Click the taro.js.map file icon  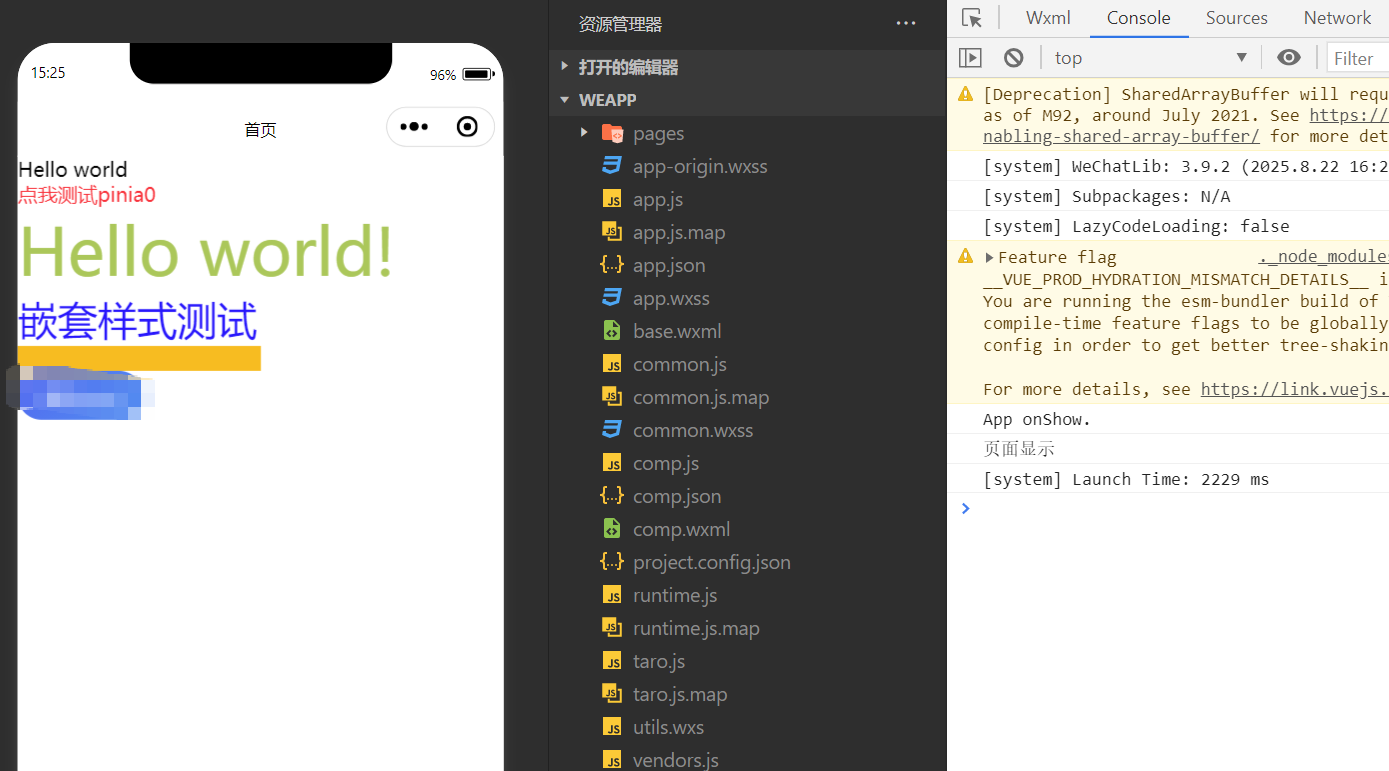612,694
